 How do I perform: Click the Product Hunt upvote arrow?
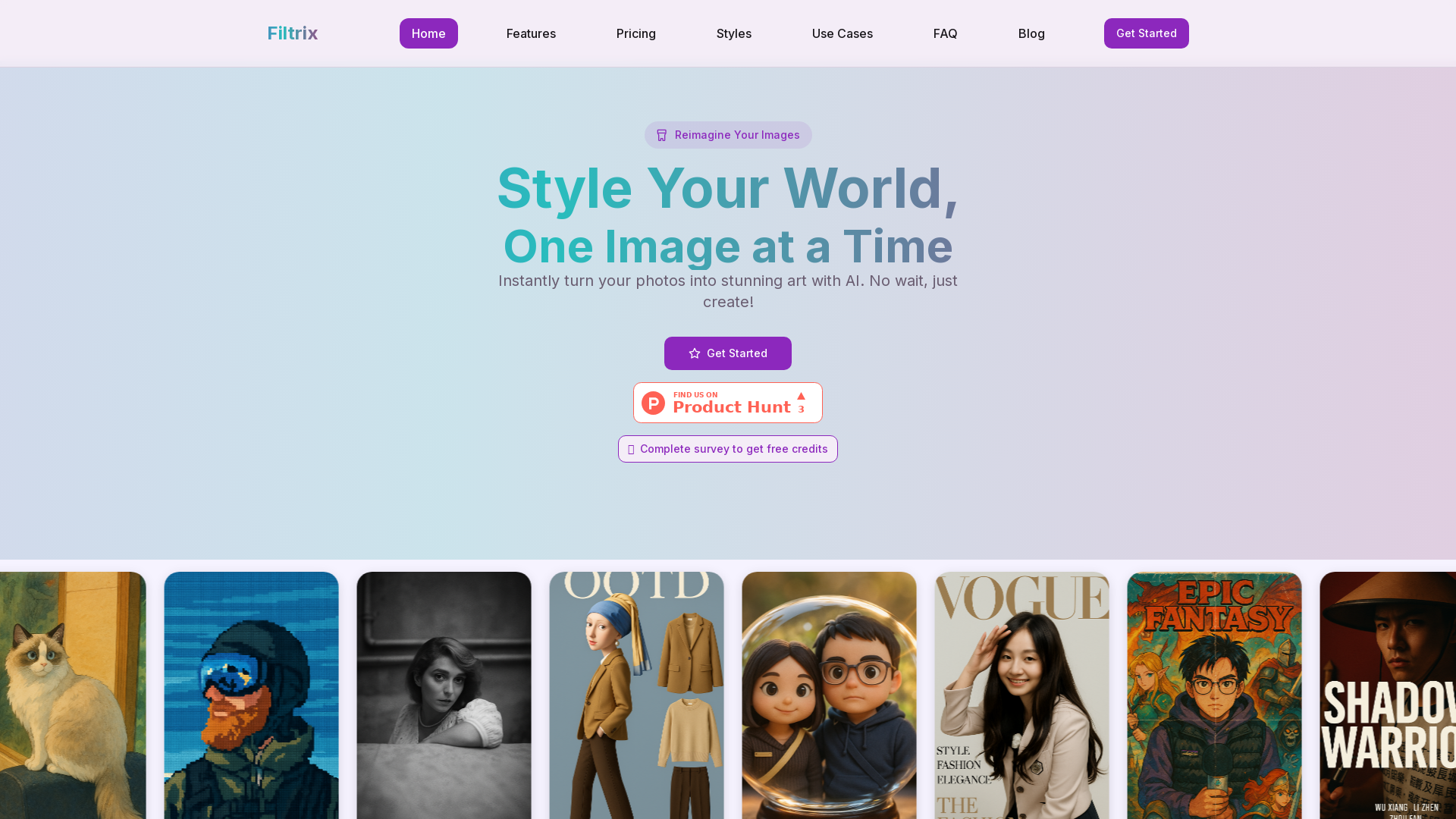click(801, 396)
